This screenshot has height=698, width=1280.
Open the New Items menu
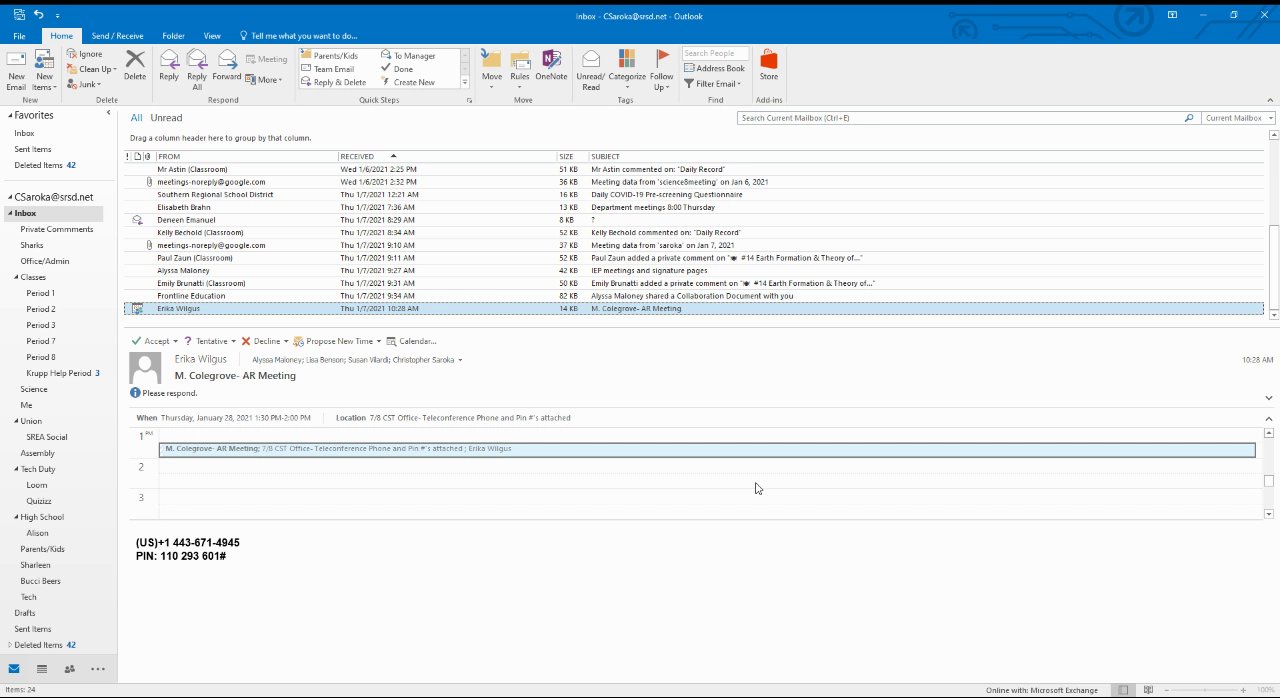tap(44, 69)
